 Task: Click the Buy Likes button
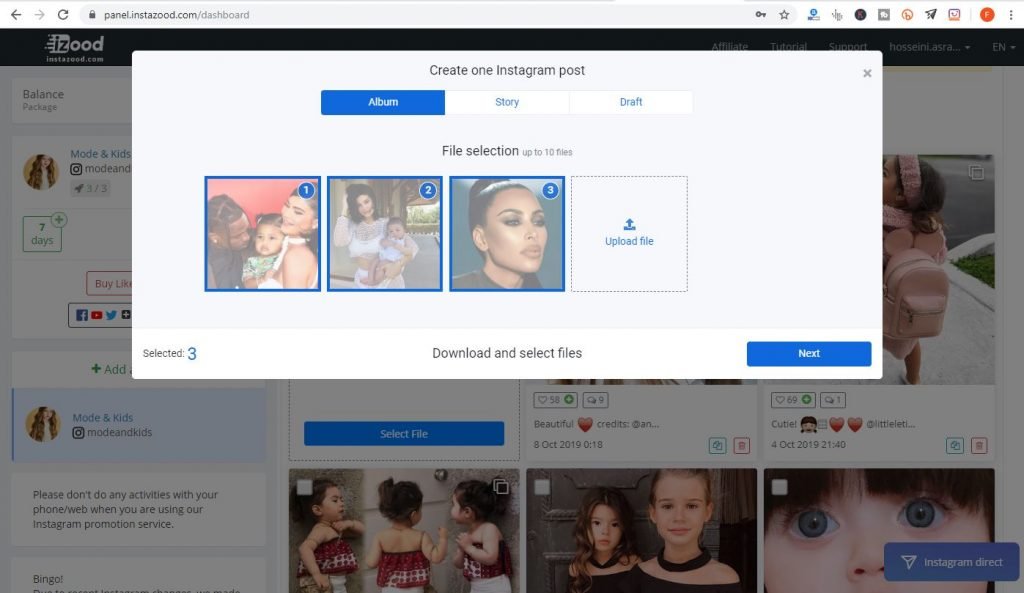click(110, 283)
